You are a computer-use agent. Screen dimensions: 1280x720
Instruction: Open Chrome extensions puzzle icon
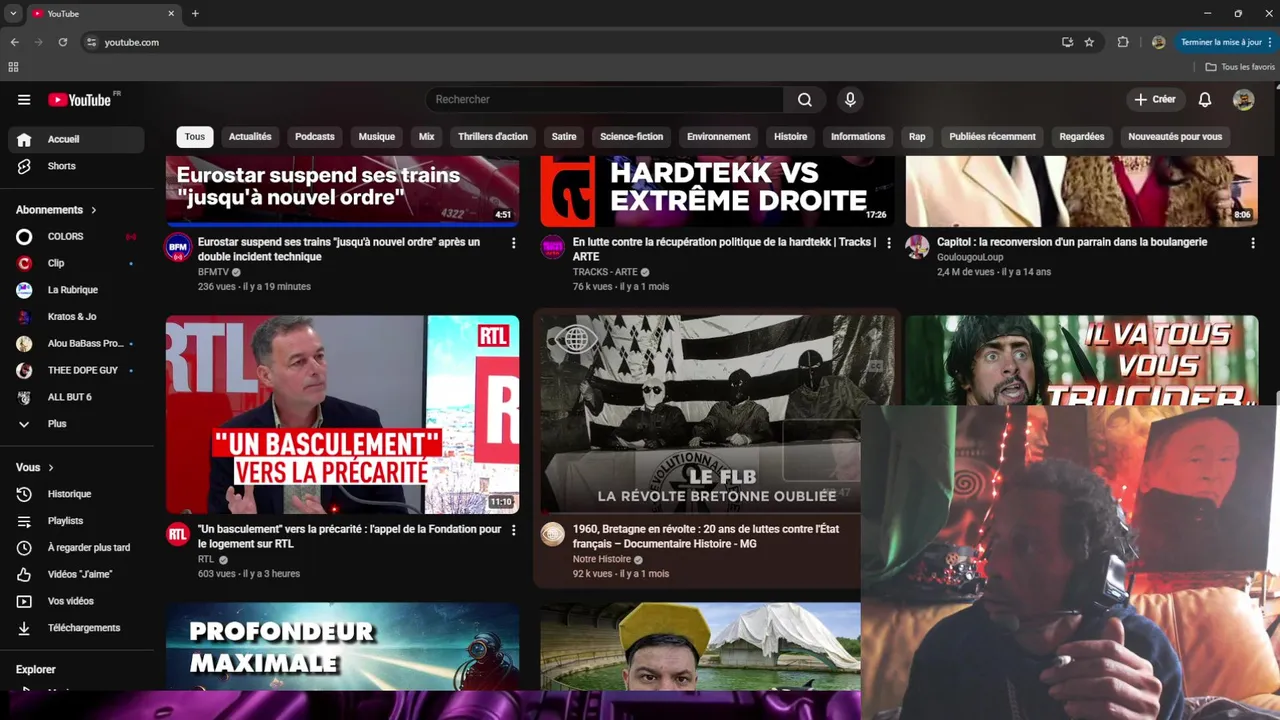(x=1123, y=42)
